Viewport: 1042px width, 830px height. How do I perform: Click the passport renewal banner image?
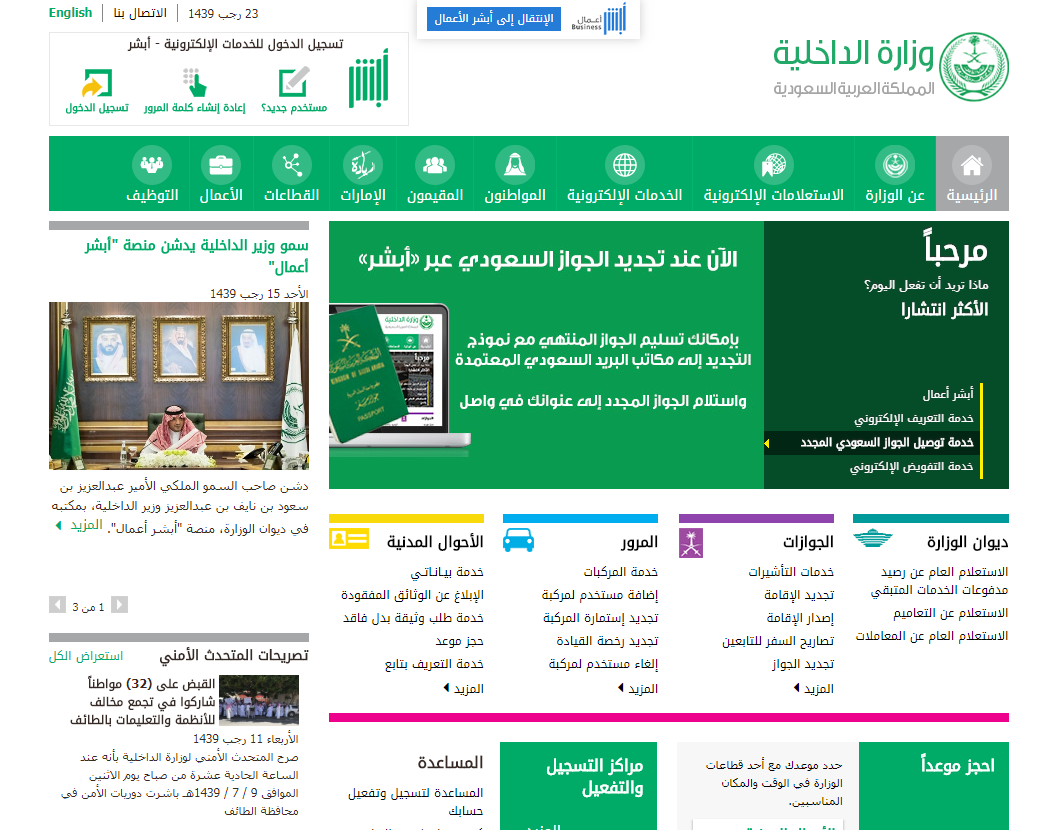tap(546, 355)
